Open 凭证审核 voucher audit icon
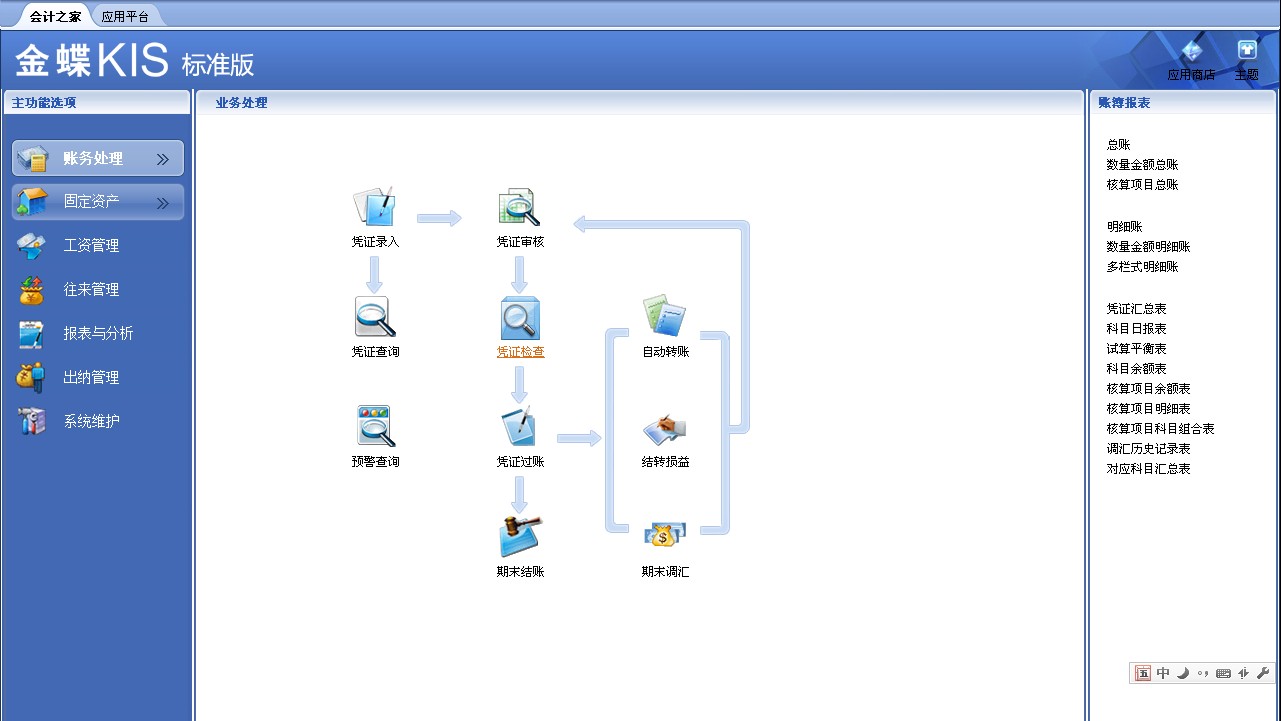The height and width of the screenshot is (721, 1281). [x=520, y=207]
